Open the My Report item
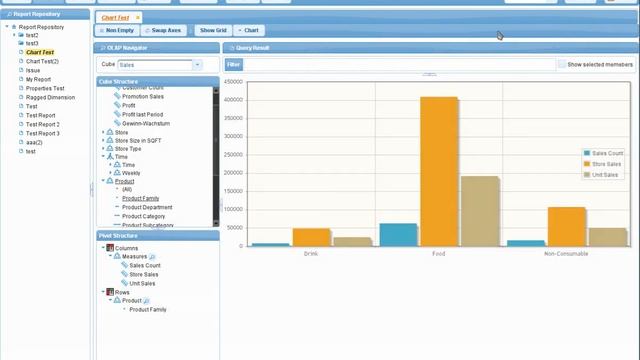Screen dimensions: 640x360 [38, 79]
